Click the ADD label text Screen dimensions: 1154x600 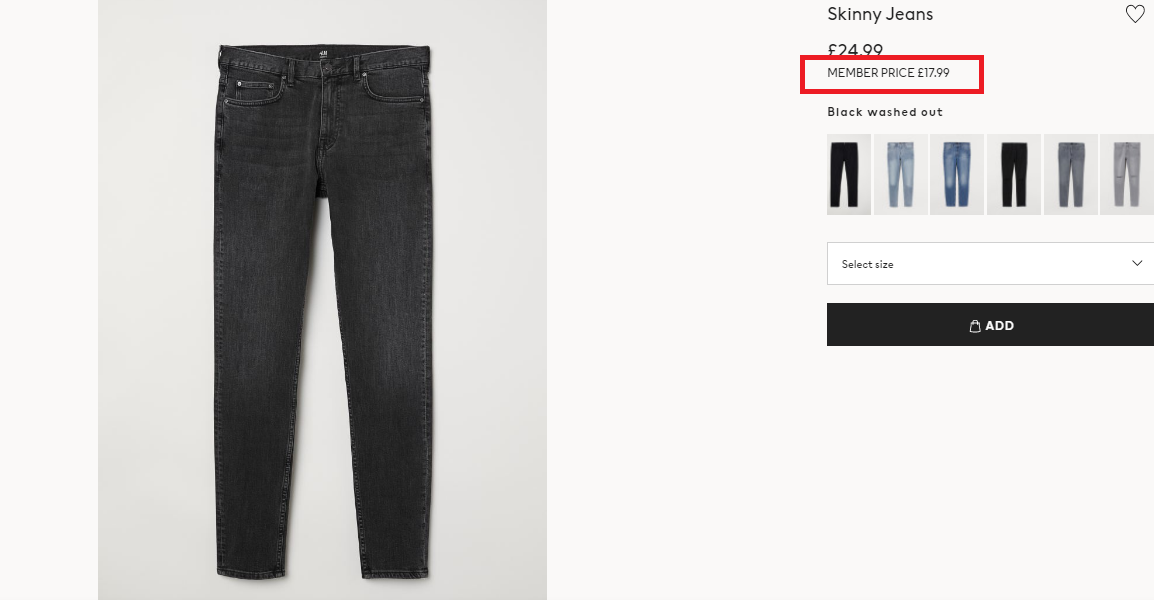pos(999,325)
